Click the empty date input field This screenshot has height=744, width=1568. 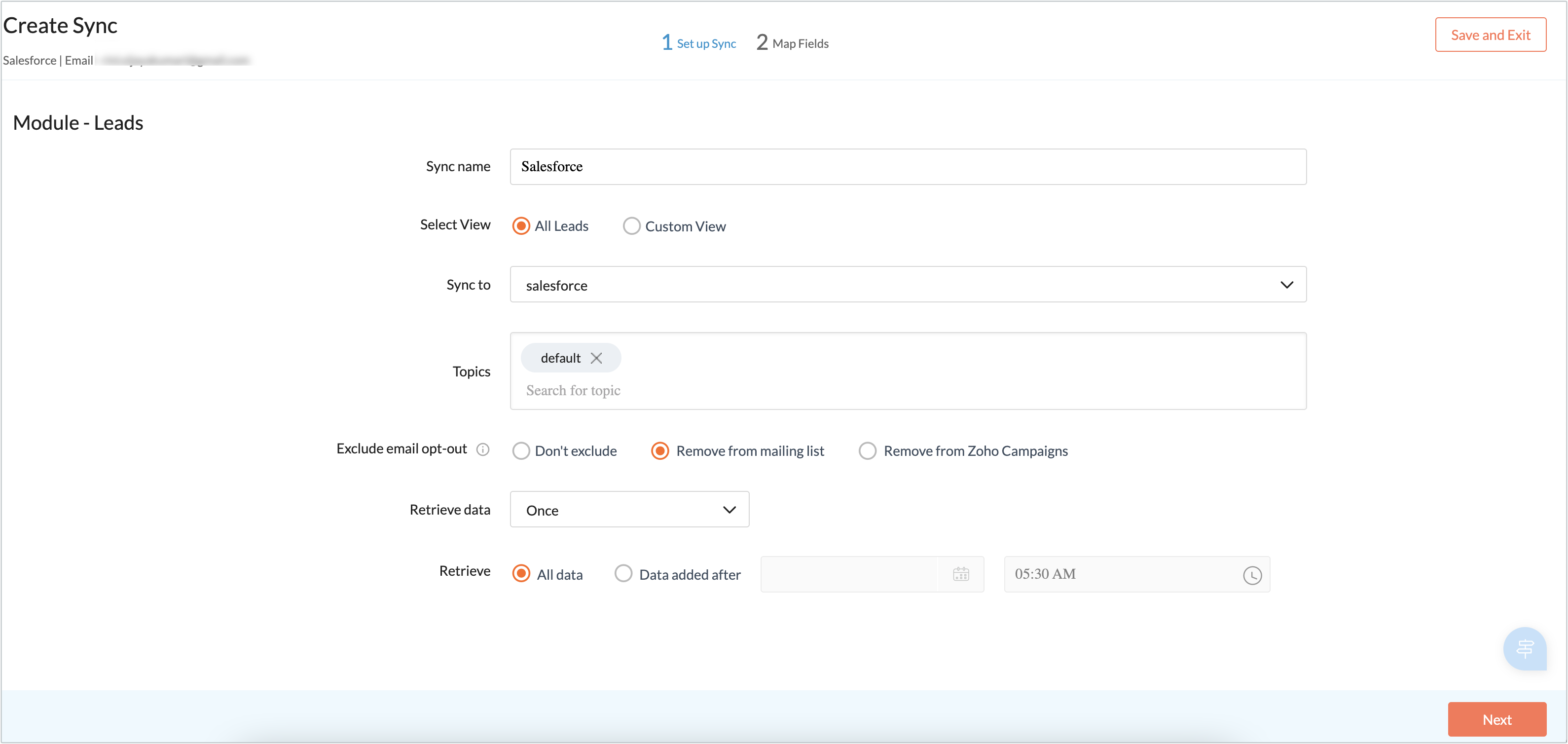[x=848, y=574]
